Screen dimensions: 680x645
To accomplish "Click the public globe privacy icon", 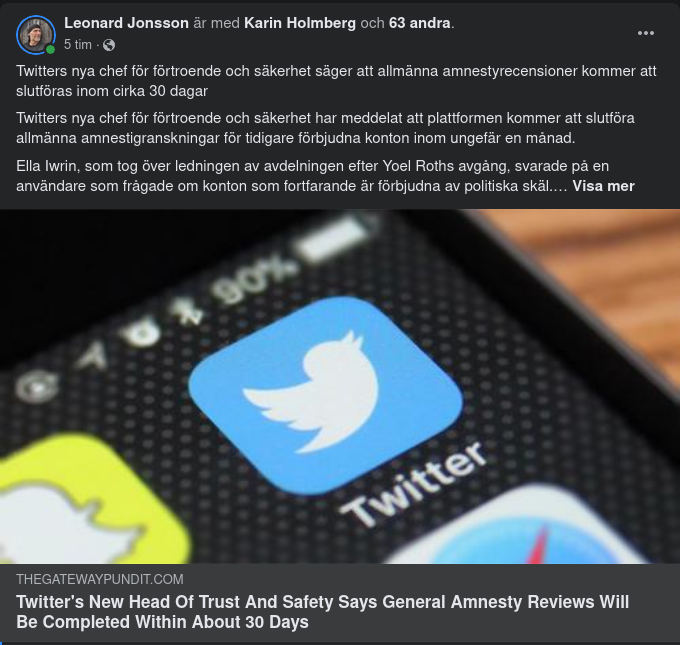I will tap(109, 45).
